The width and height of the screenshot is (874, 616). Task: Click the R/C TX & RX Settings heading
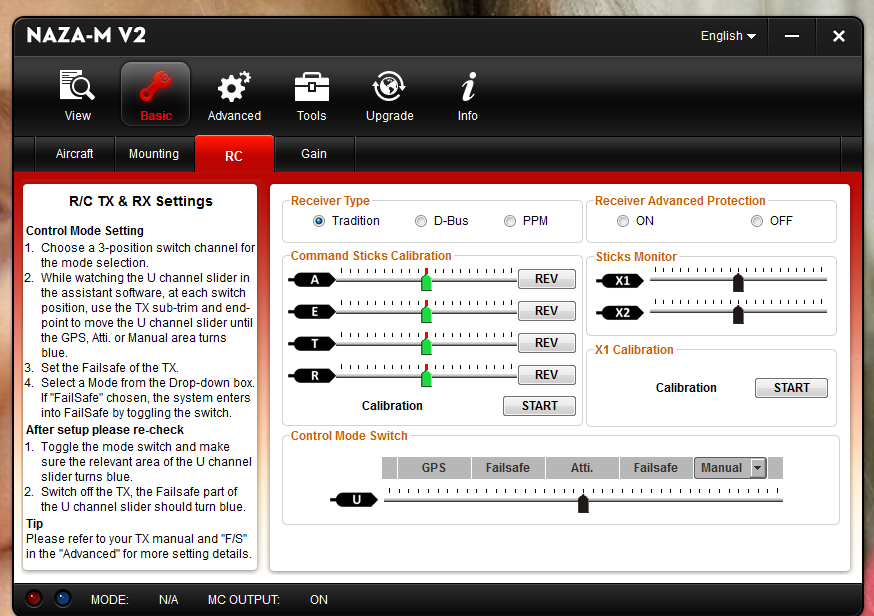pos(140,201)
